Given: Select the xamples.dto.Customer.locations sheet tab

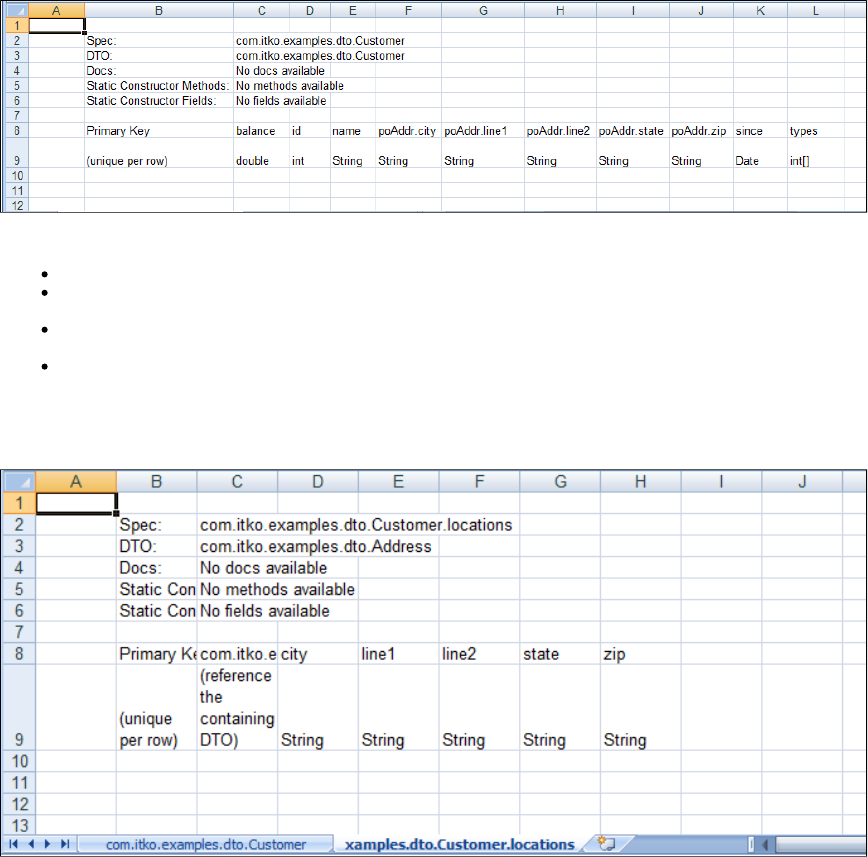Looking at the screenshot, I should point(459,844).
